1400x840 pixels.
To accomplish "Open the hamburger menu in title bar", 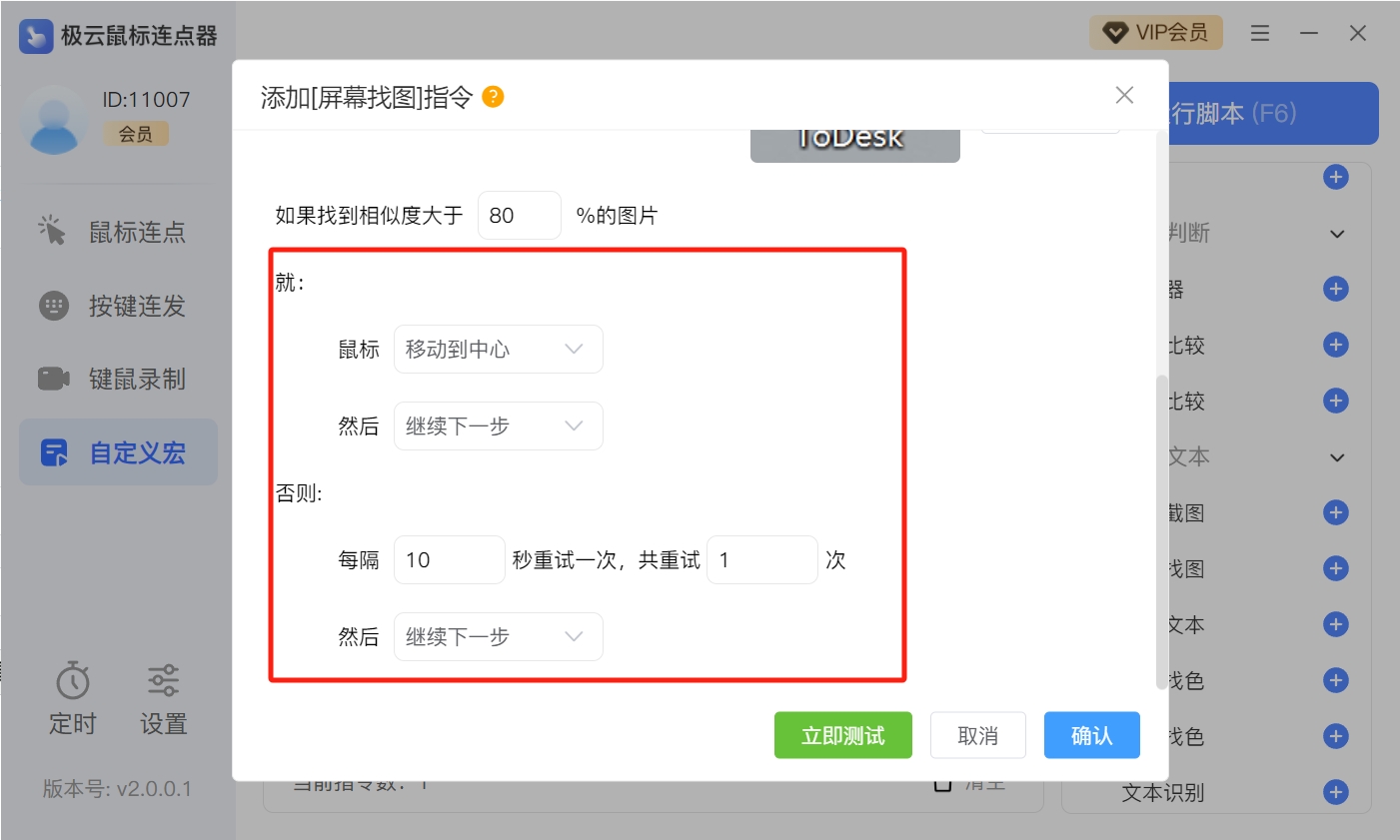I will pos(1260,33).
